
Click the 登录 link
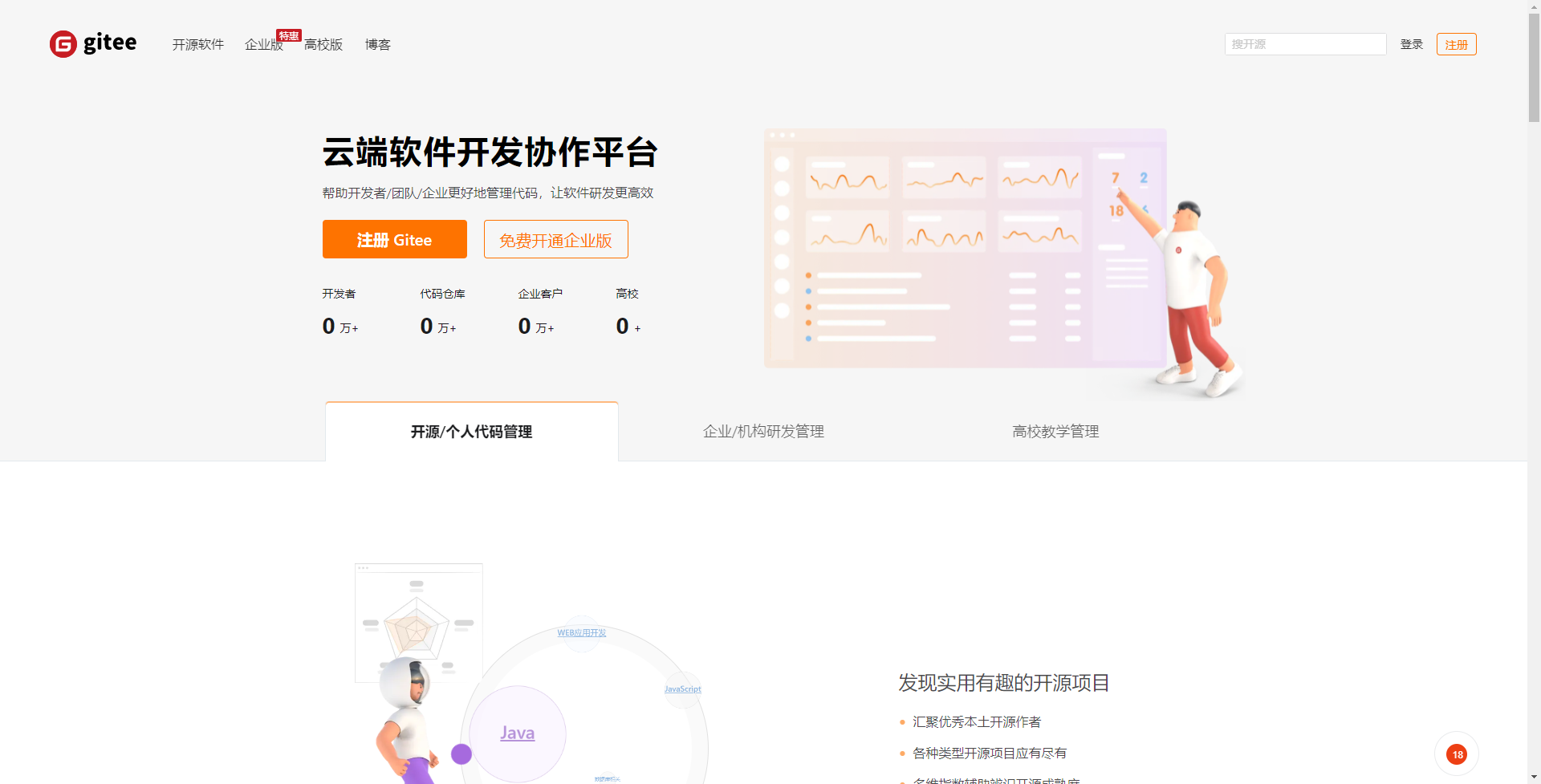[1411, 45]
